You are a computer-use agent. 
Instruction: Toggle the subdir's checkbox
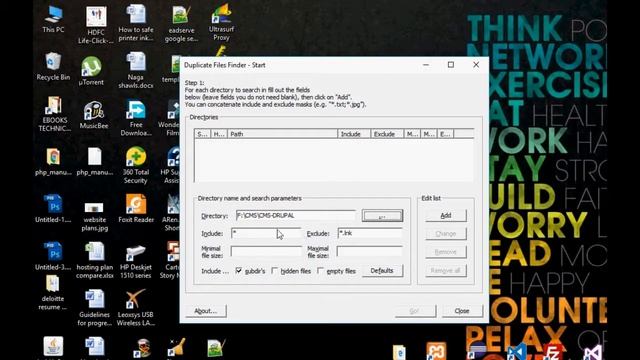click(x=239, y=271)
